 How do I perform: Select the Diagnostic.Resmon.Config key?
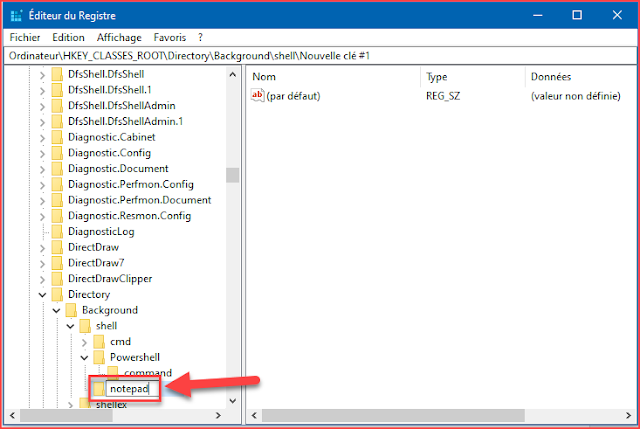point(129,216)
